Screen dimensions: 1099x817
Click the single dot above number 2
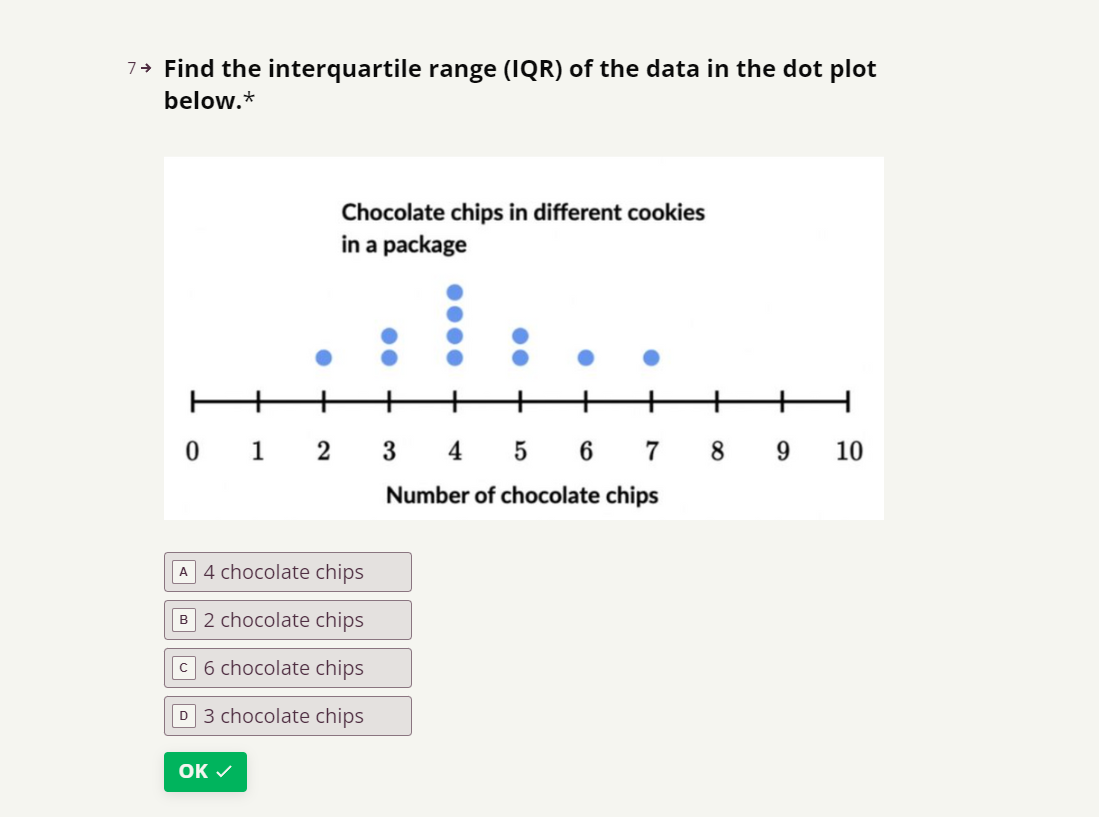point(323,357)
